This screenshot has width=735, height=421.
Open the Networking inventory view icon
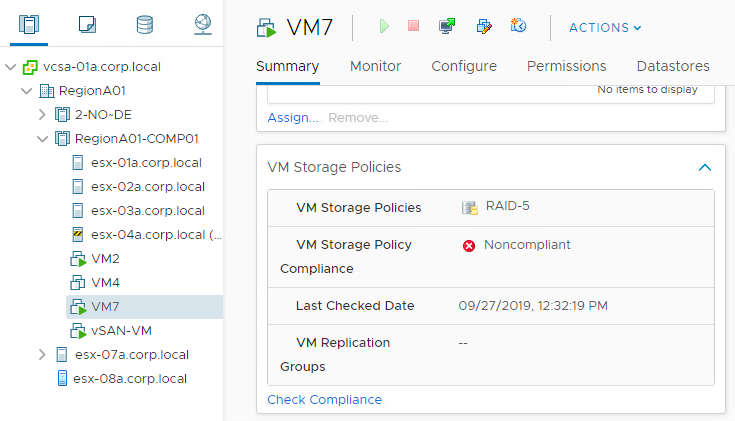tap(202, 24)
